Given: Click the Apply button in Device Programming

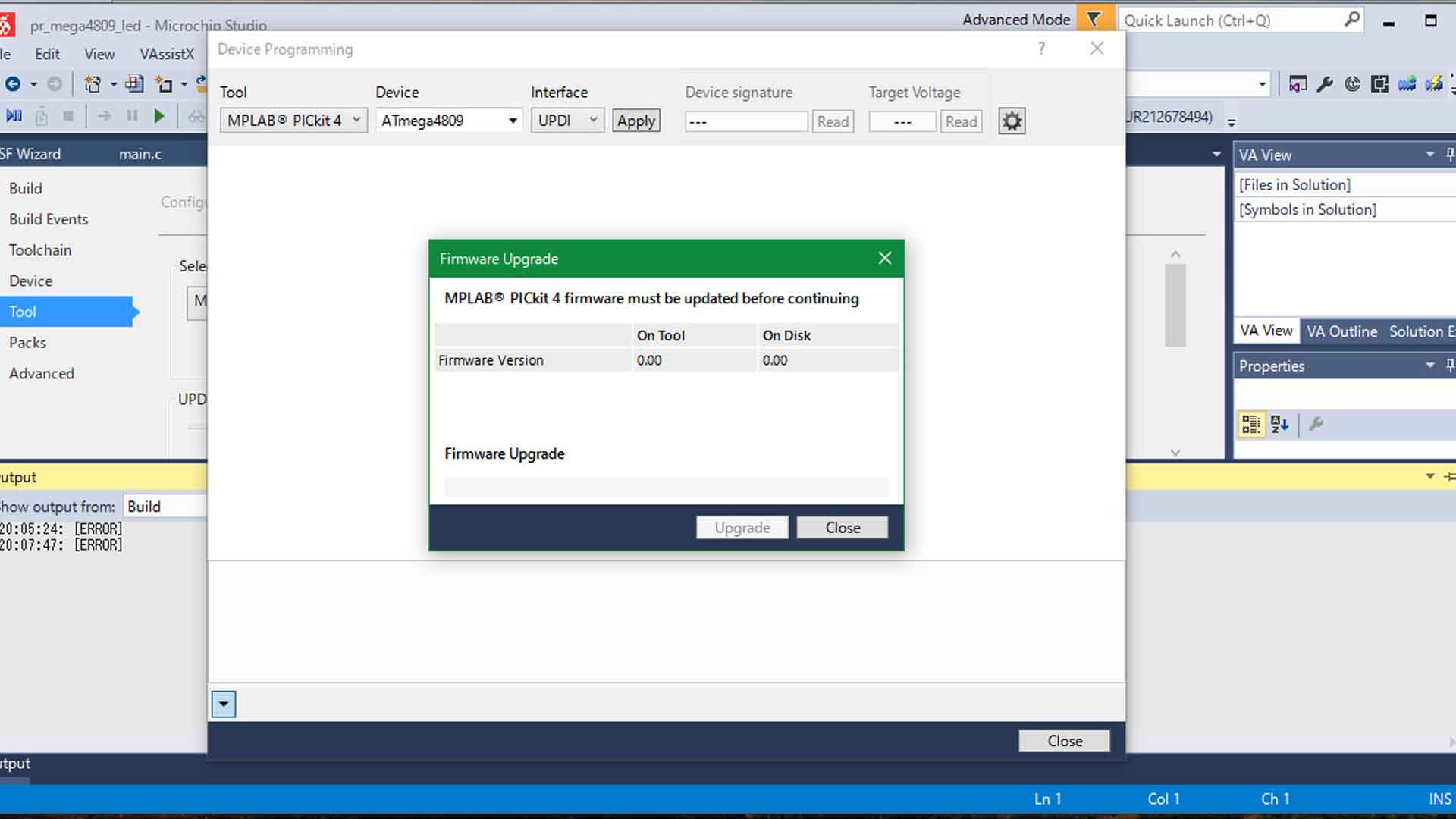Looking at the screenshot, I should pos(636,121).
